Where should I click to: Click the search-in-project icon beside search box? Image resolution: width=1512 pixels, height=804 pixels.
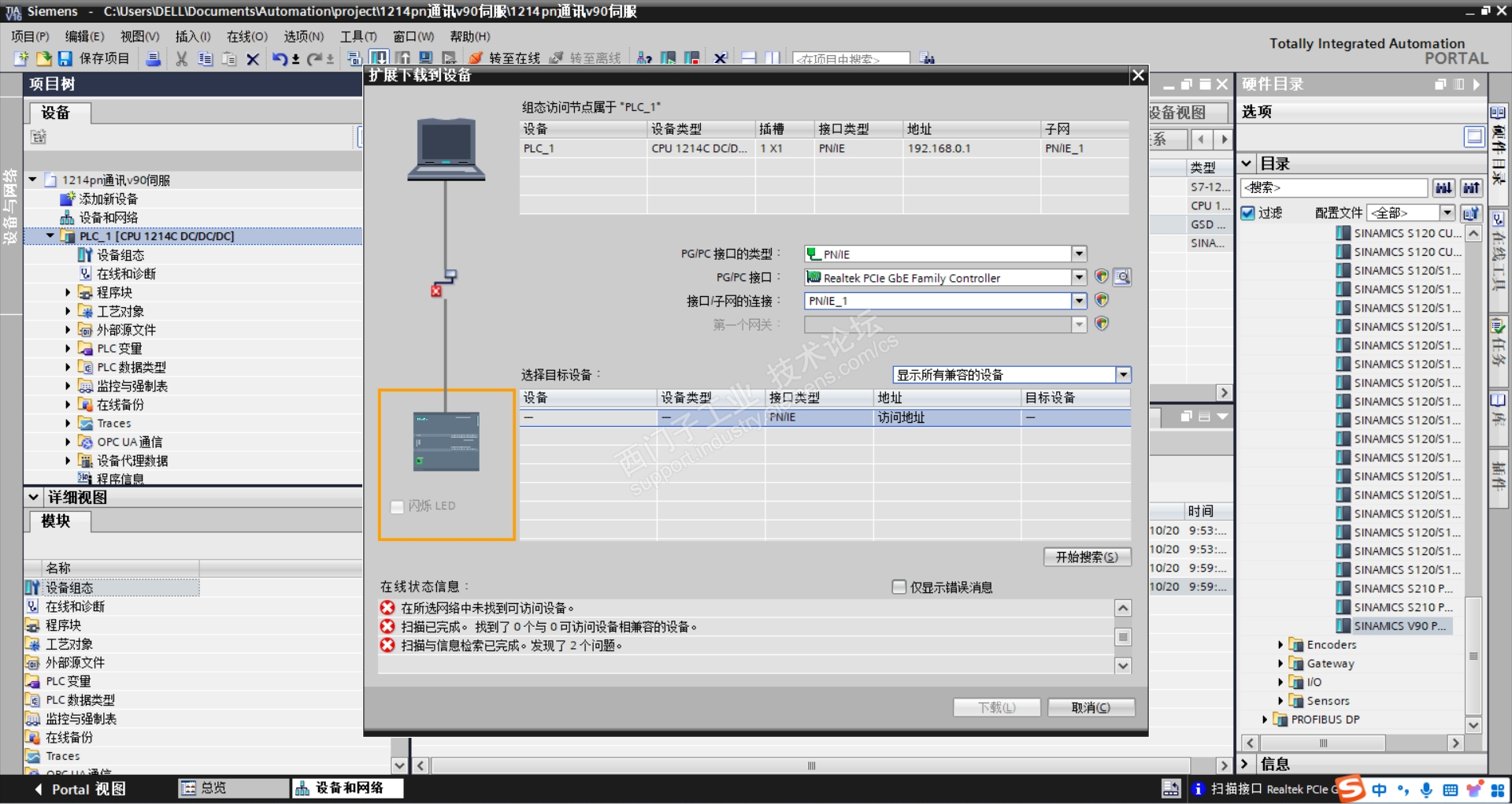928,58
